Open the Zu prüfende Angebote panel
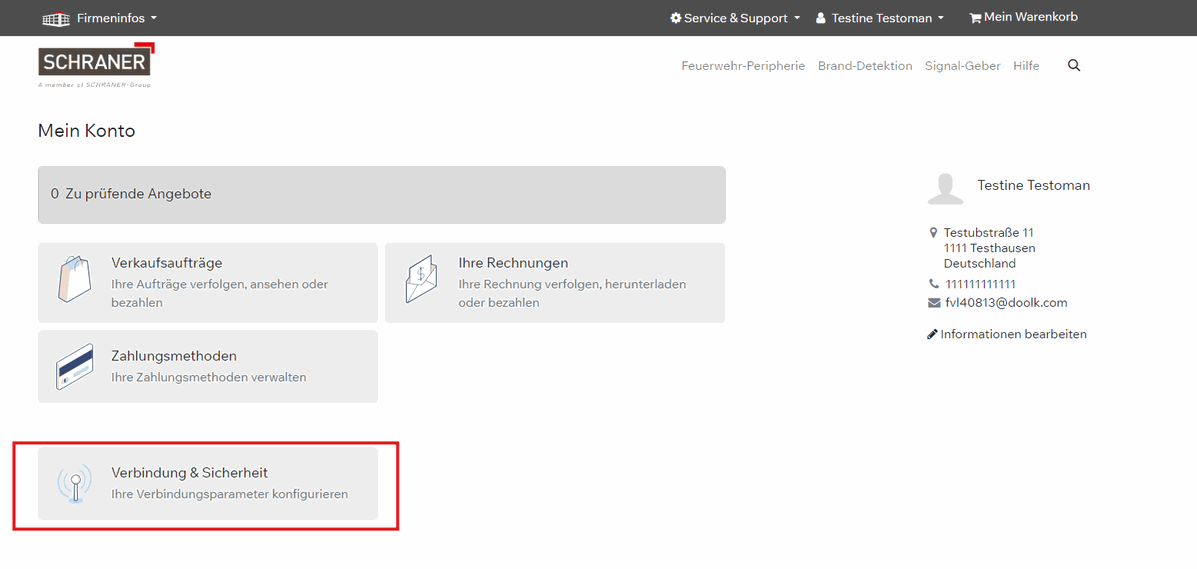1197x569 pixels. click(x=381, y=194)
